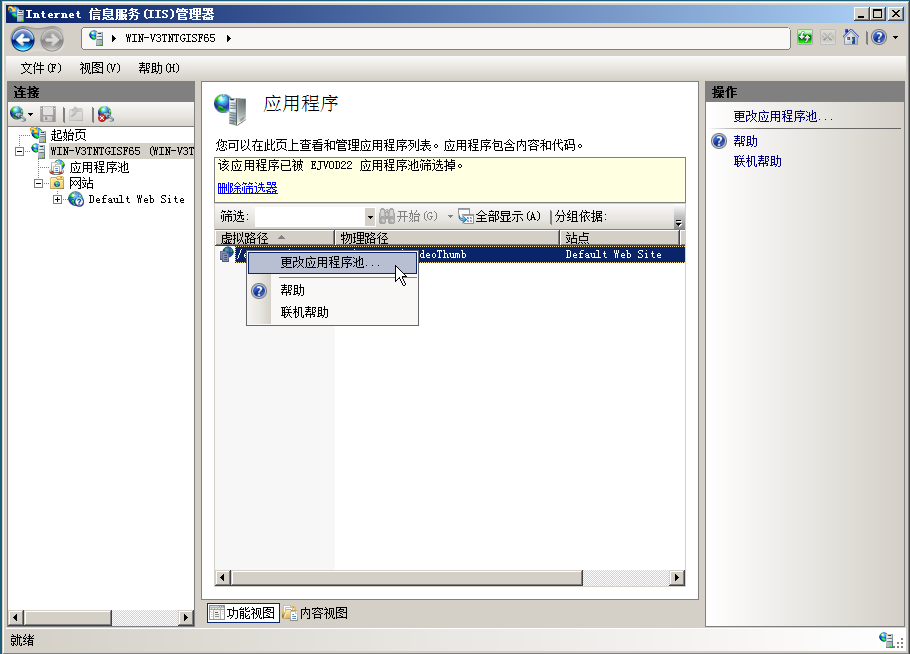
Task: Click the 全部显示(A) button label
Action: pyautogui.click(x=508, y=216)
